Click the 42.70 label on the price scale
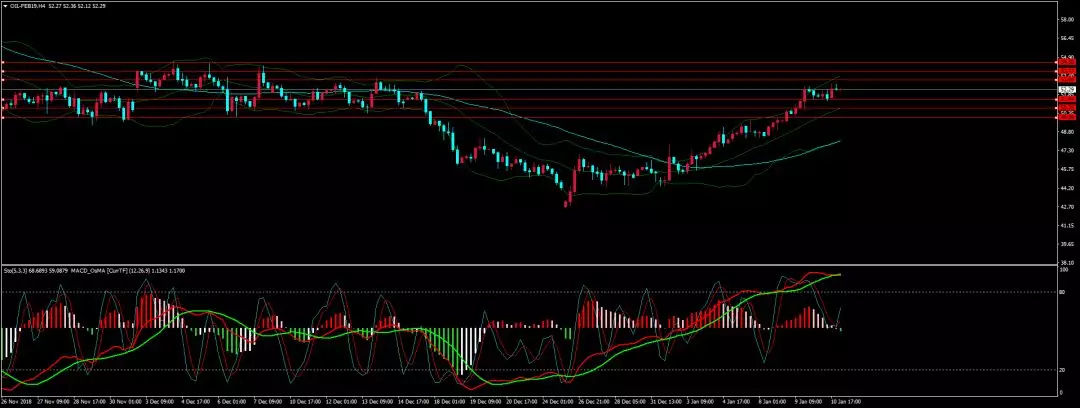Image resolution: width=1080 pixels, height=408 pixels. coord(1066,206)
